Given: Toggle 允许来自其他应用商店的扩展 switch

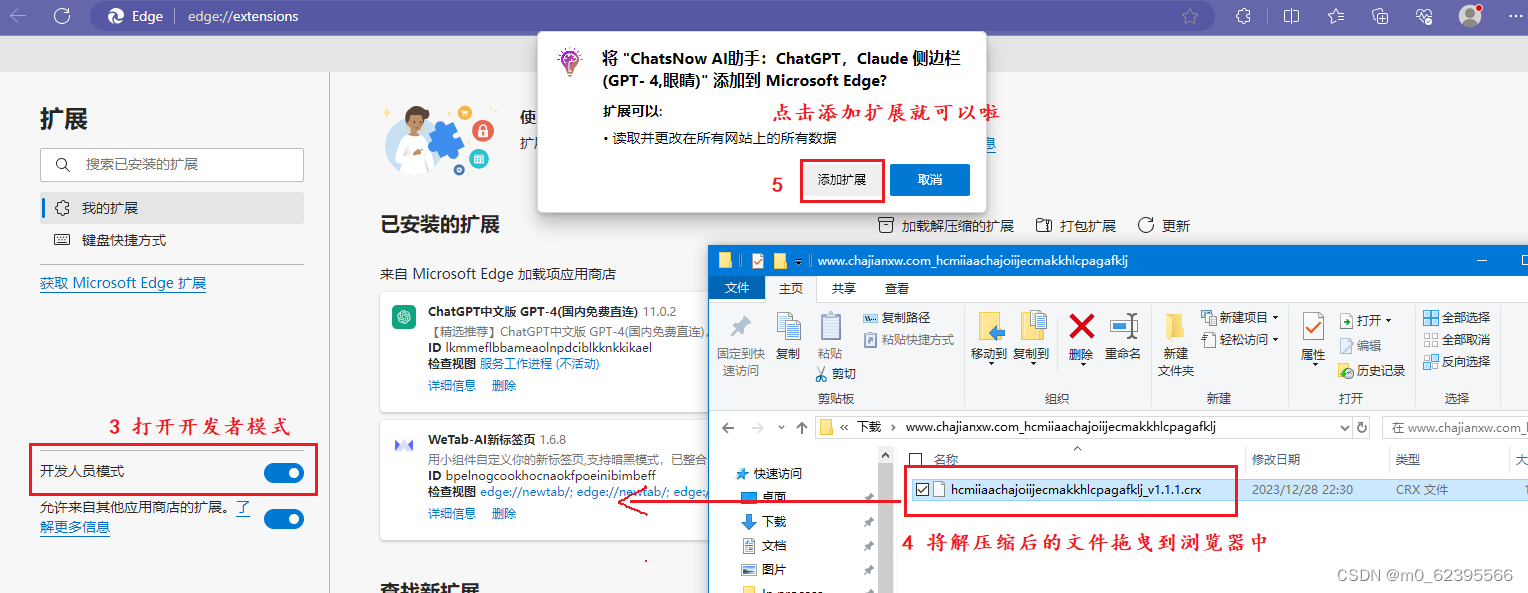Looking at the screenshot, I should [284, 519].
